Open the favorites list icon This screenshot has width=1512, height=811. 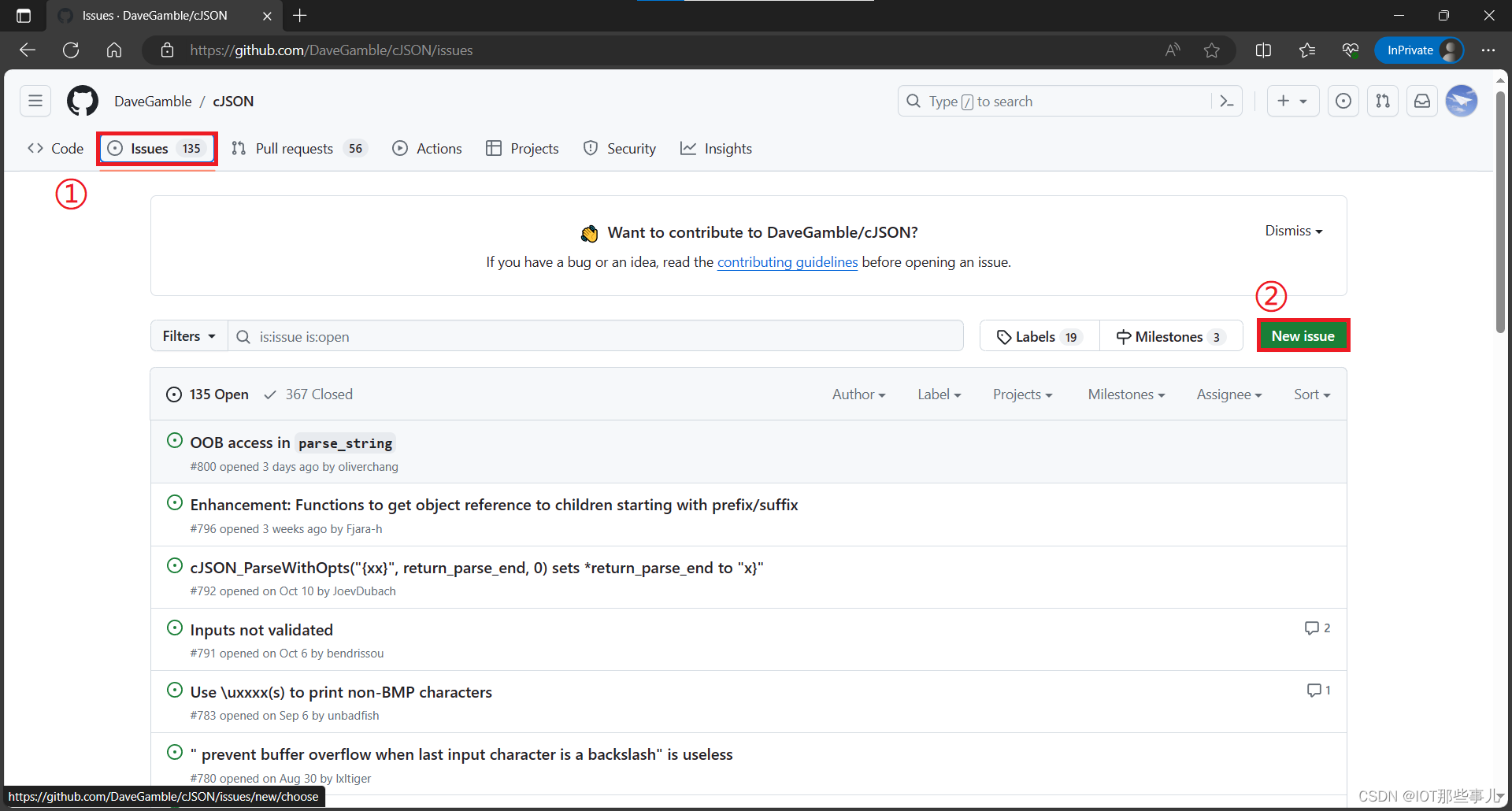[x=1307, y=50]
